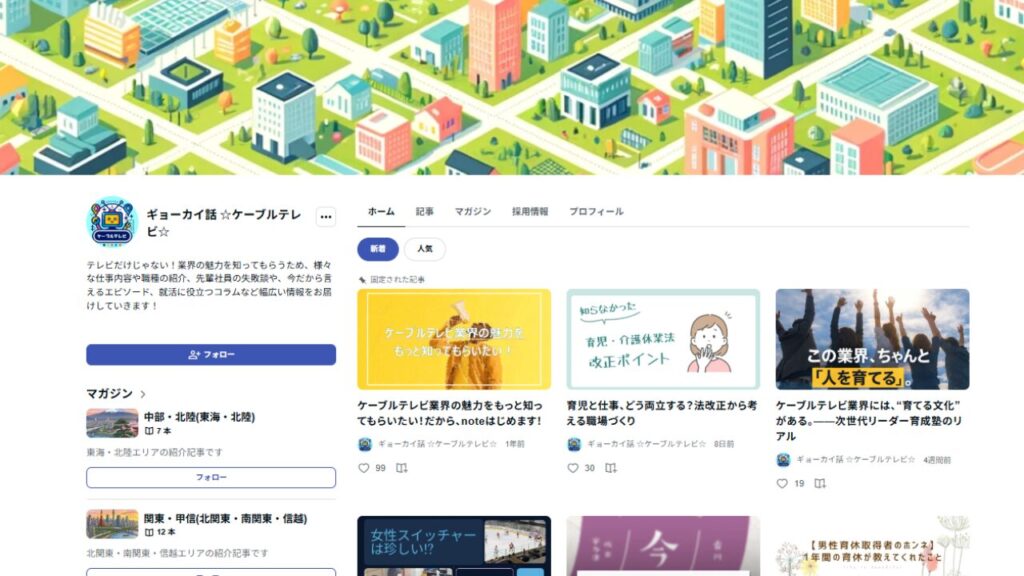Go to the 採用情報 tab

(530, 212)
